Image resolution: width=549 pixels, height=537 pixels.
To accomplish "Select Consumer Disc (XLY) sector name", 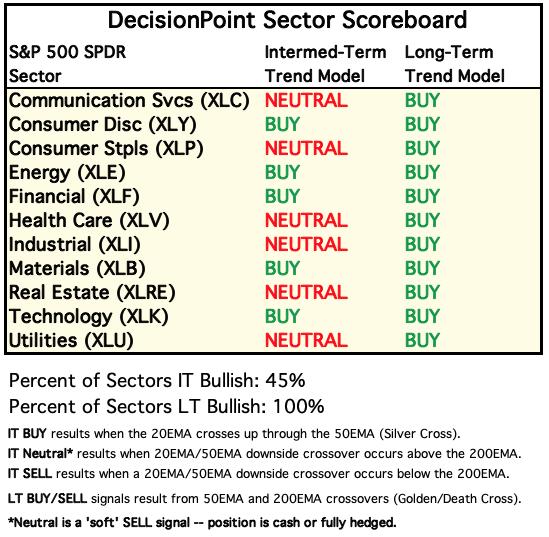I will (x=103, y=125).
